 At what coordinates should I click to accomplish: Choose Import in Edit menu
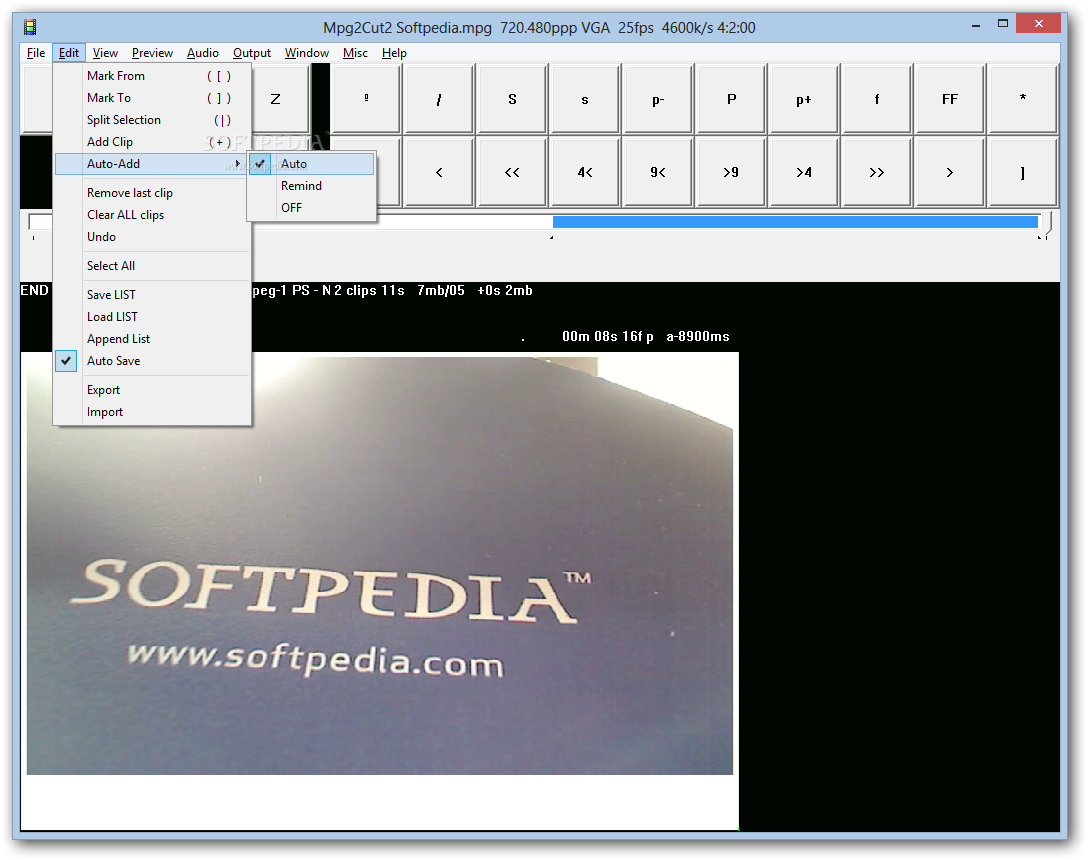[x=153, y=412]
